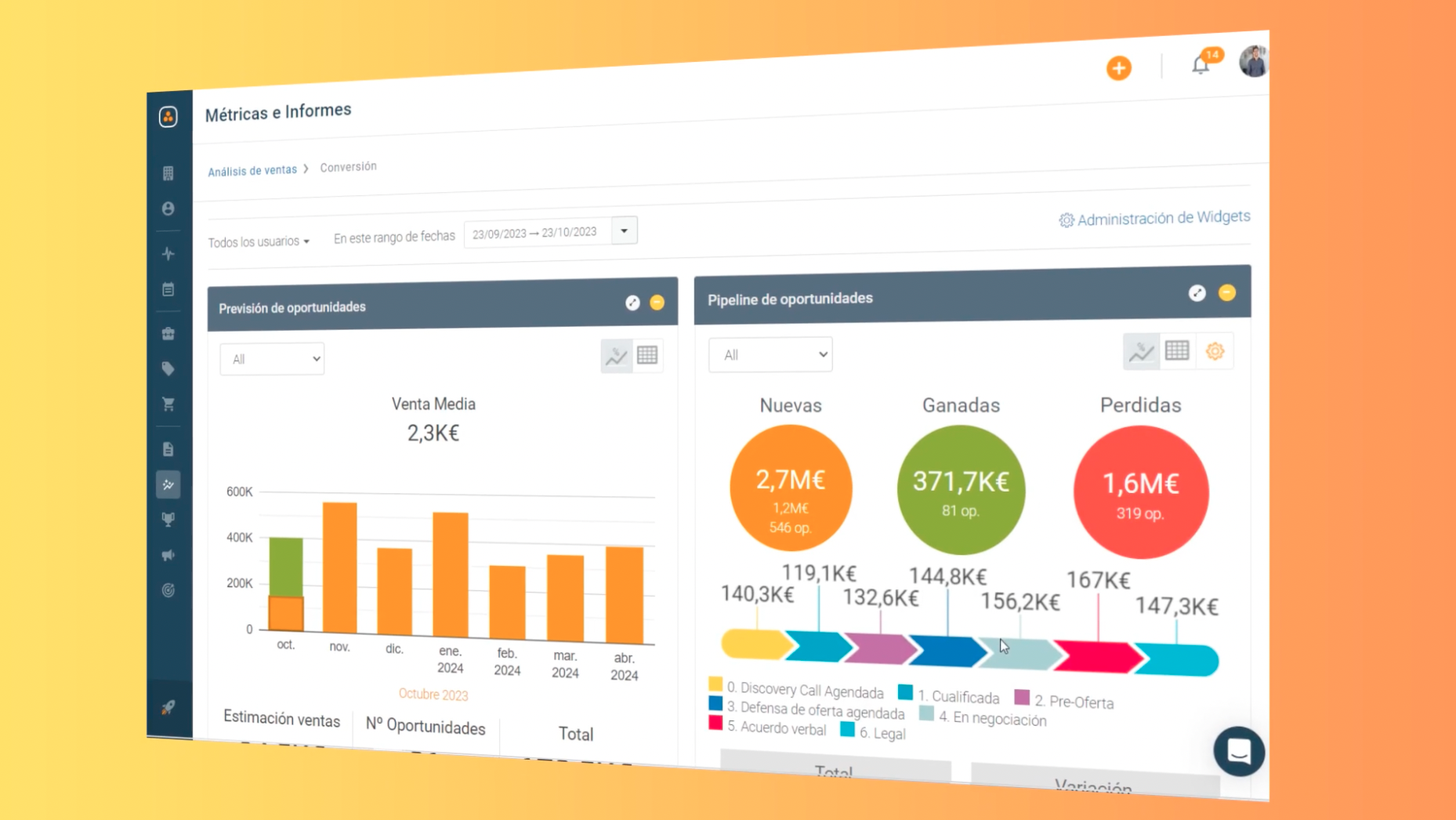The height and width of the screenshot is (820, 1456).
Task: Expand the Todos los usuarios filter
Action: [x=259, y=241]
